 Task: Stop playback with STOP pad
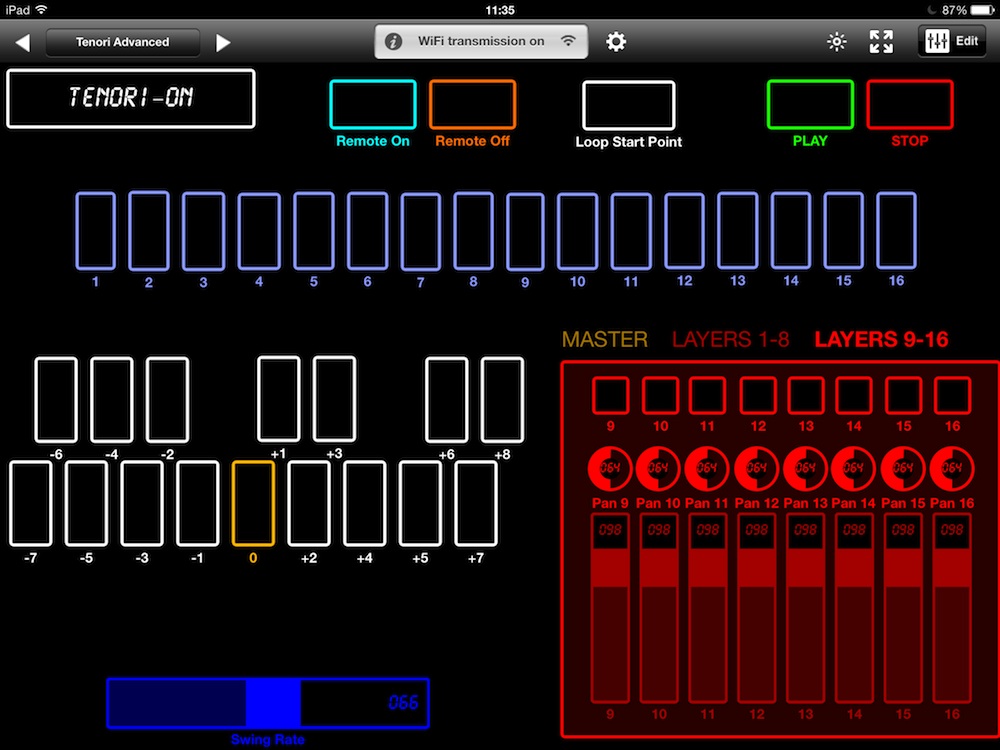(909, 105)
